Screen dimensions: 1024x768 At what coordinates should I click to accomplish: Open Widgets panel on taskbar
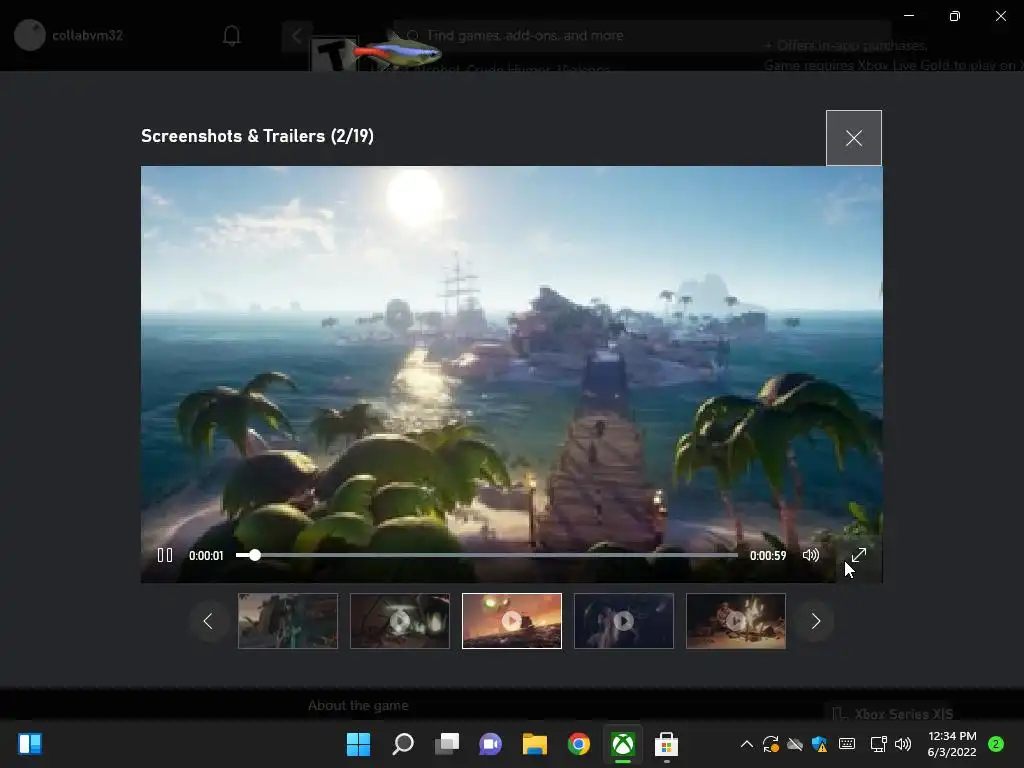[x=30, y=744]
